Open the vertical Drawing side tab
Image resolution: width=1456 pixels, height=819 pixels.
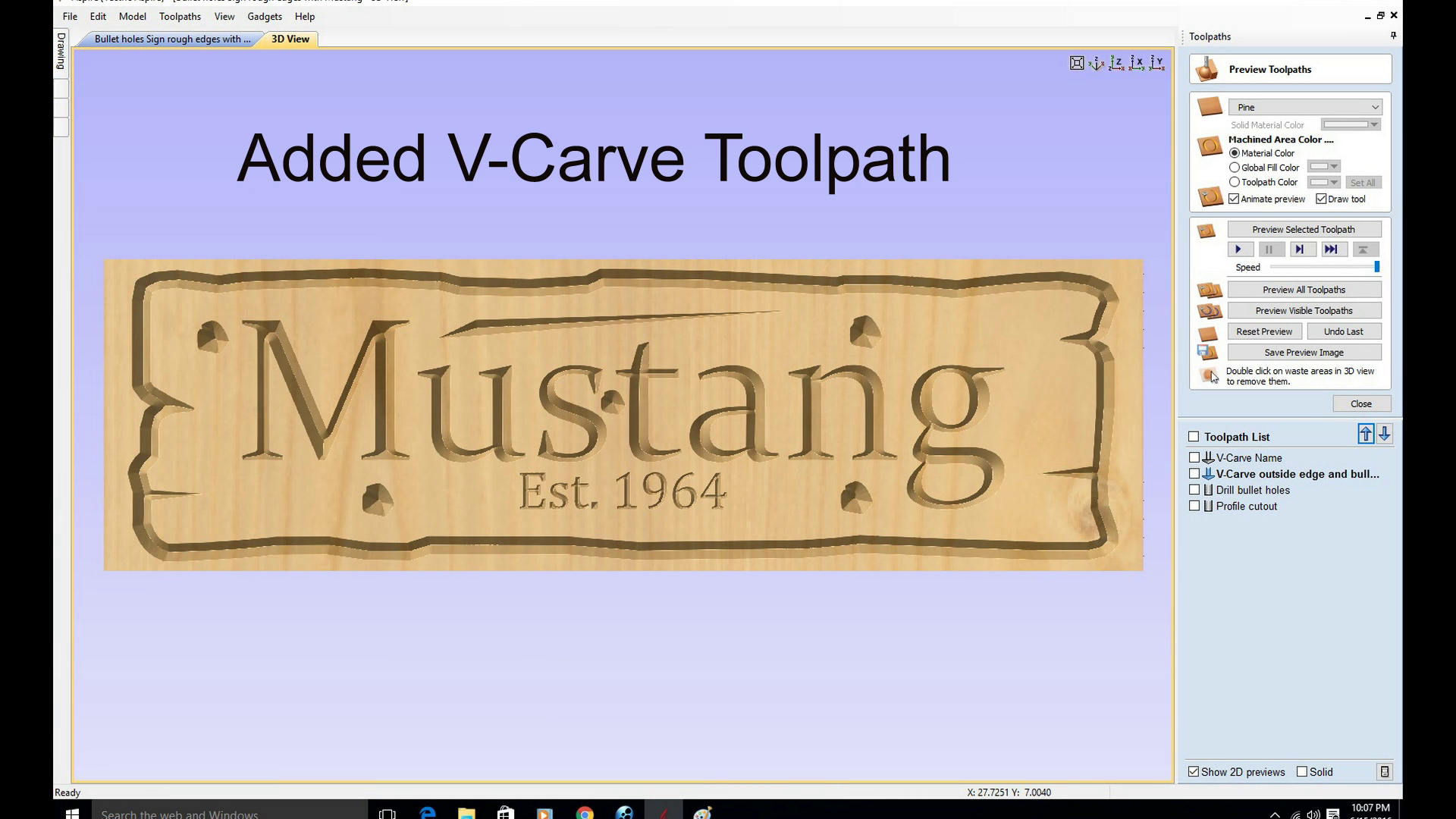point(61,52)
